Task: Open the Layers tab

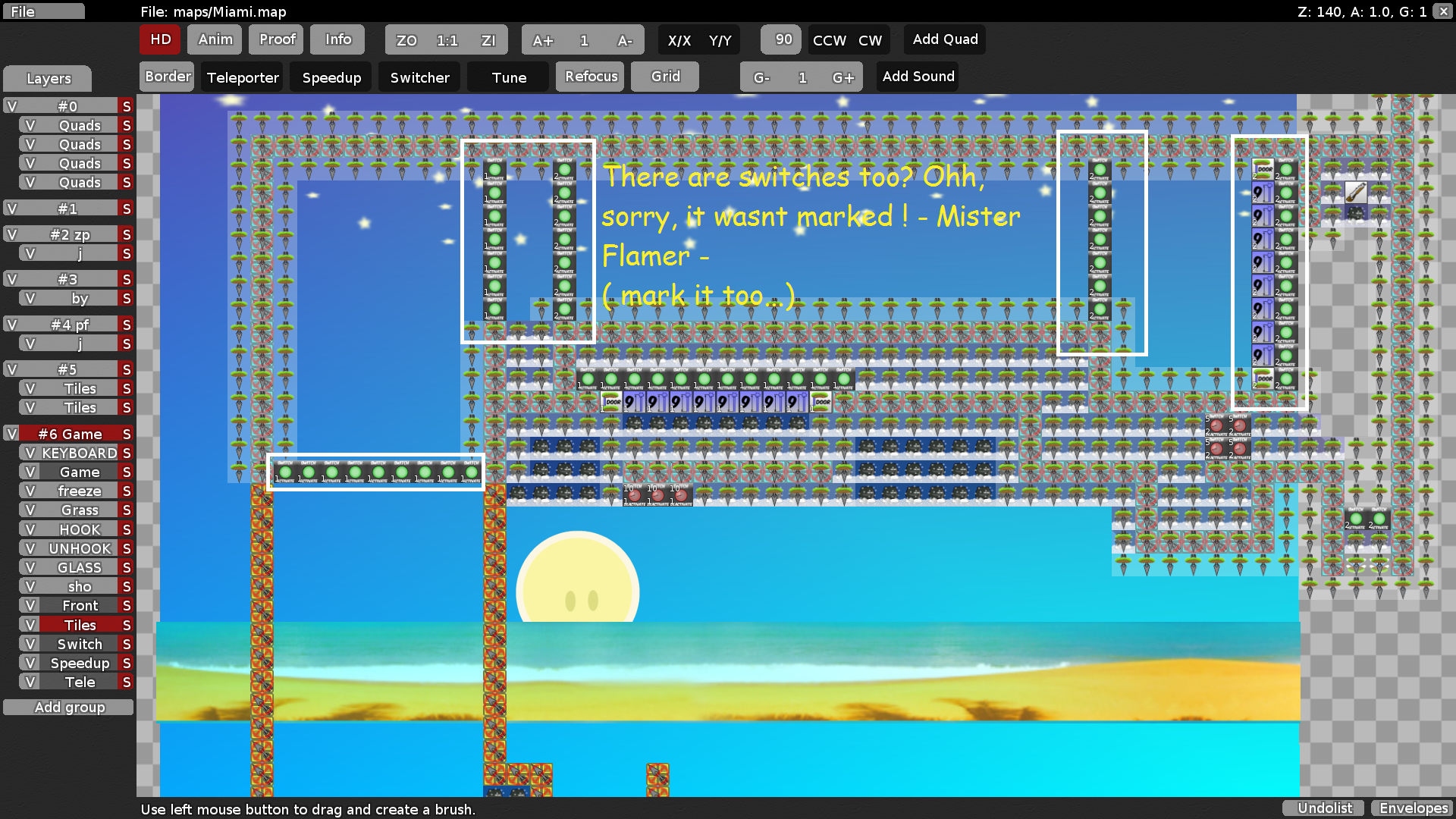Action: [48, 78]
